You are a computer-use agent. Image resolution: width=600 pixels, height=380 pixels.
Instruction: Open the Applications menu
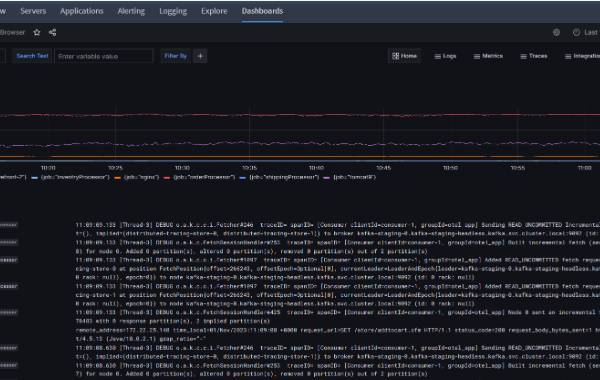point(82,11)
